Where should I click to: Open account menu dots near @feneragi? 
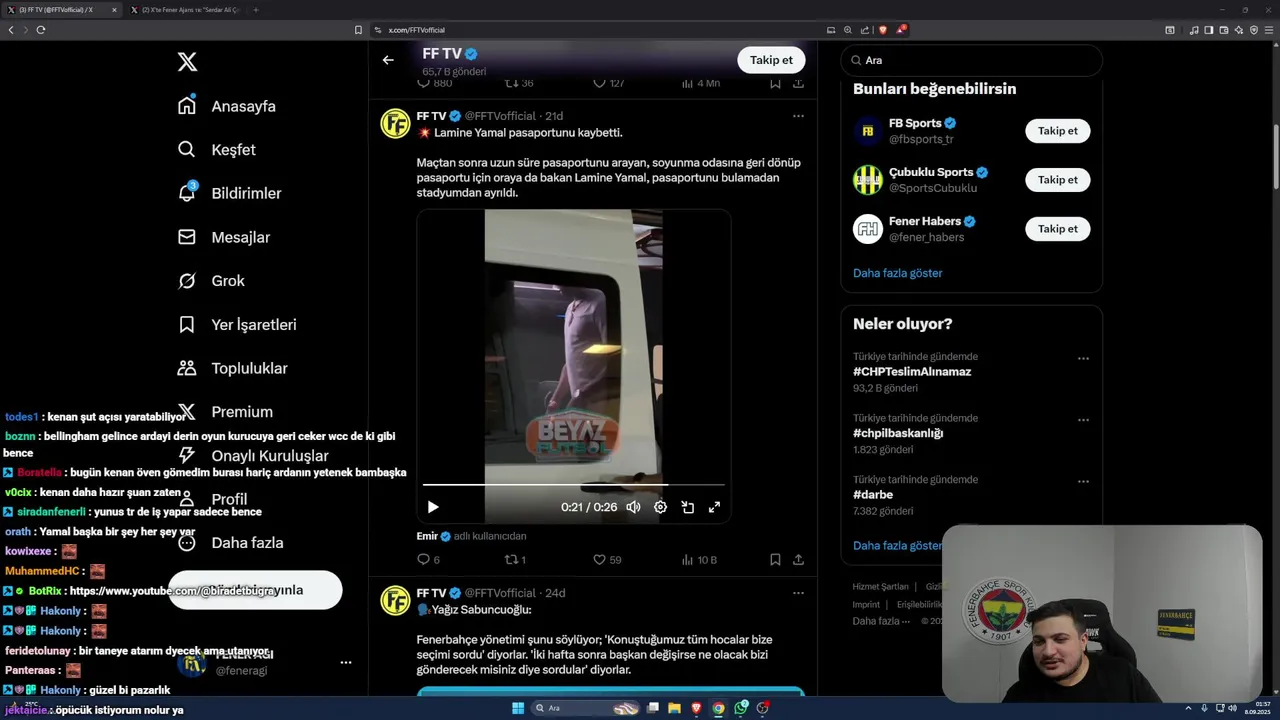(x=346, y=662)
